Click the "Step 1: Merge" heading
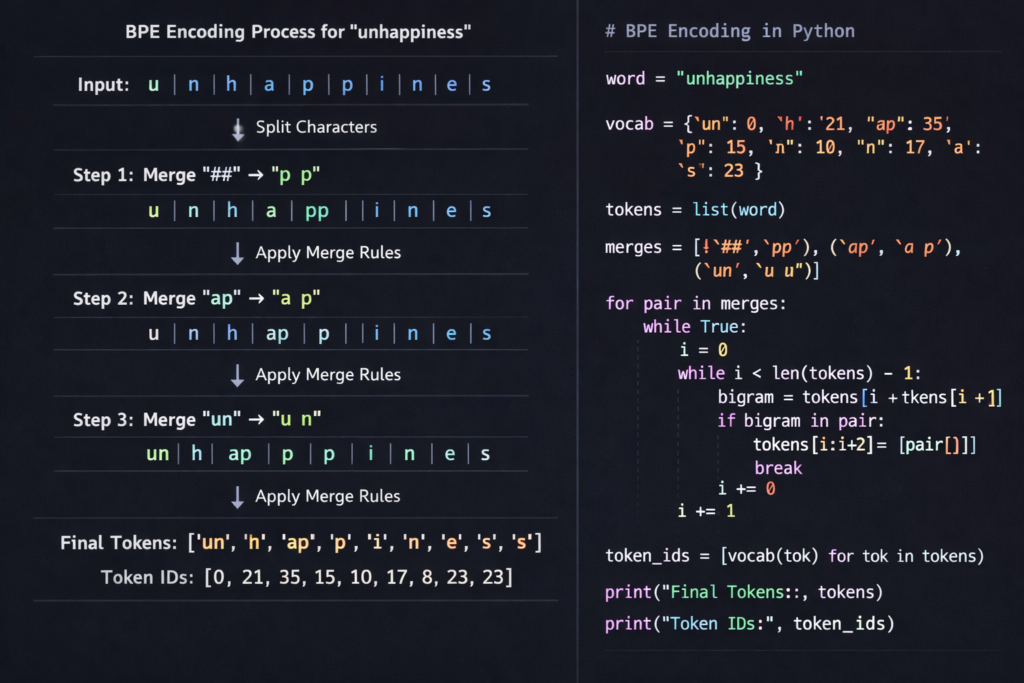The height and width of the screenshot is (683, 1024). coord(134,175)
